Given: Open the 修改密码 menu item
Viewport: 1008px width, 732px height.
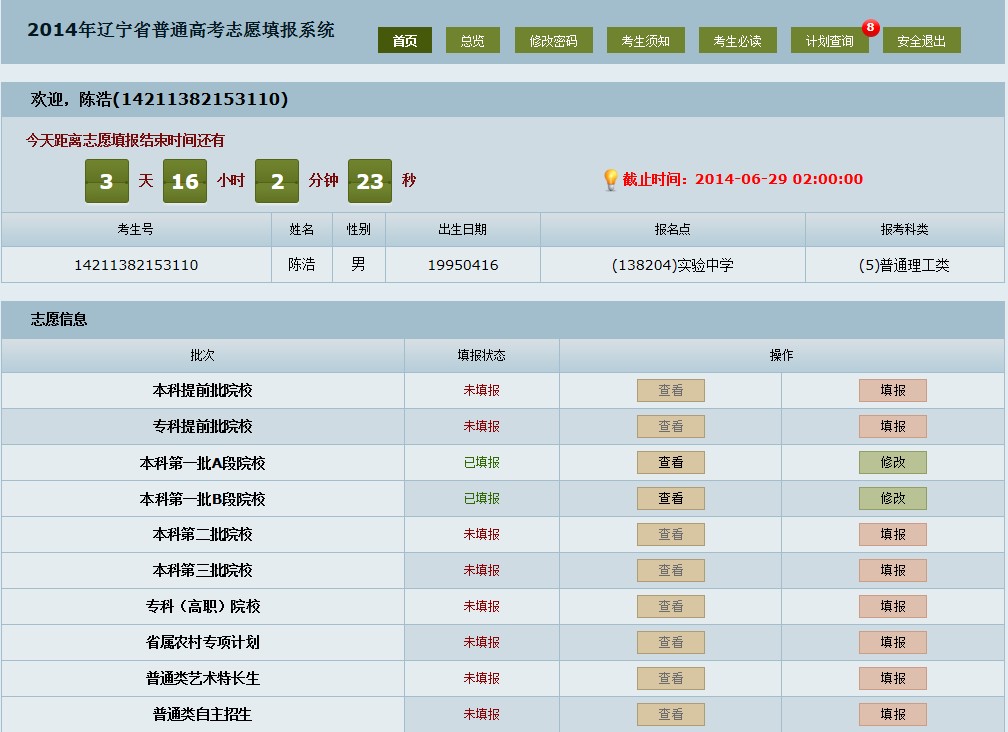Looking at the screenshot, I should (554, 41).
